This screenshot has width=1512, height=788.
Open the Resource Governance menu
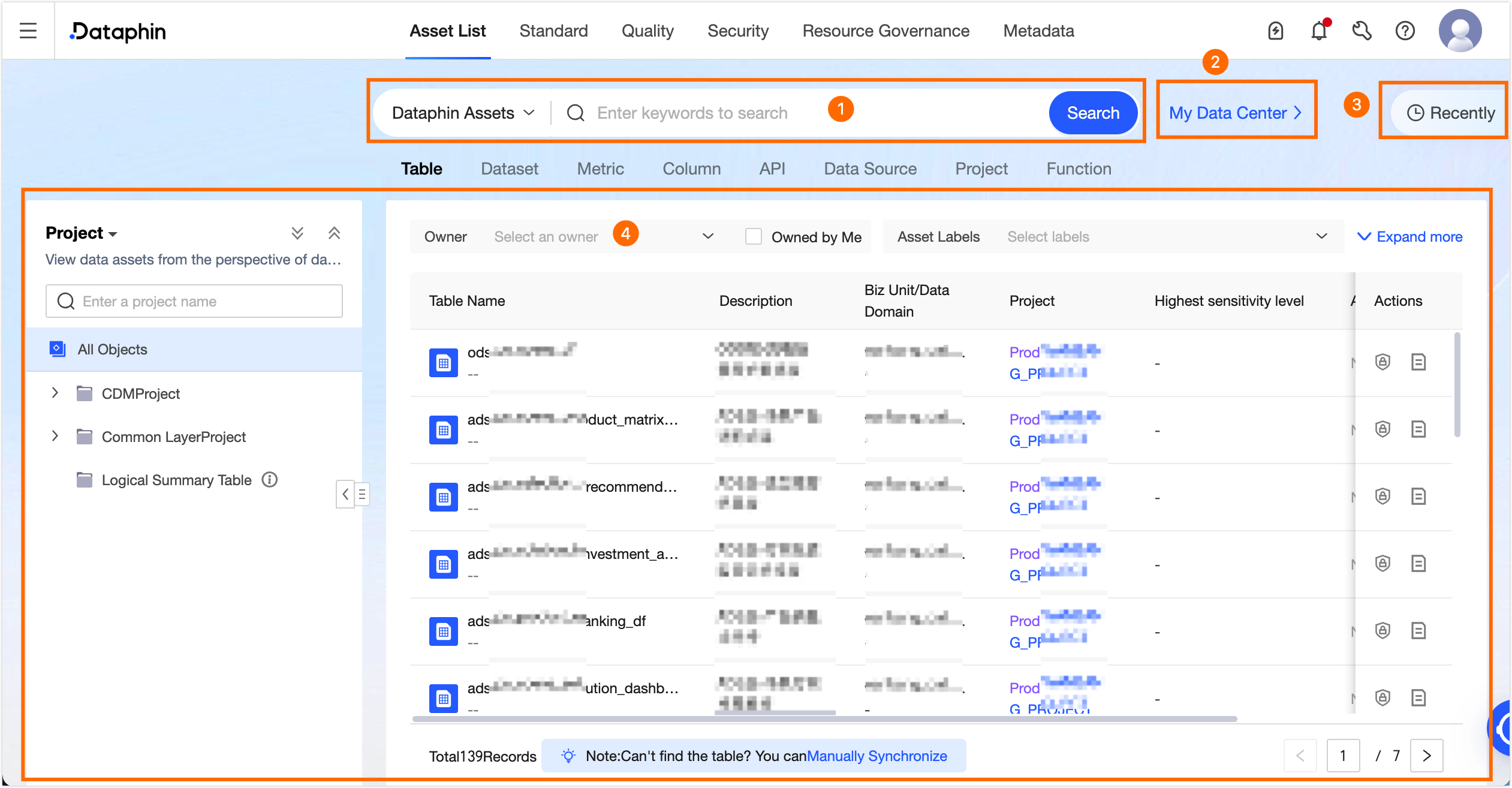pyautogui.click(x=886, y=31)
